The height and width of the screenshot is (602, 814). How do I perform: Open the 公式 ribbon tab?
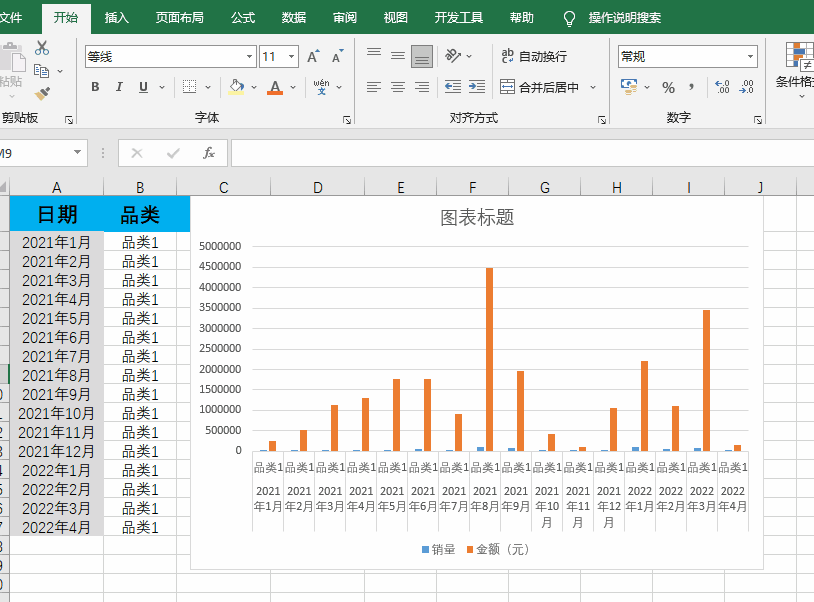(x=243, y=18)
